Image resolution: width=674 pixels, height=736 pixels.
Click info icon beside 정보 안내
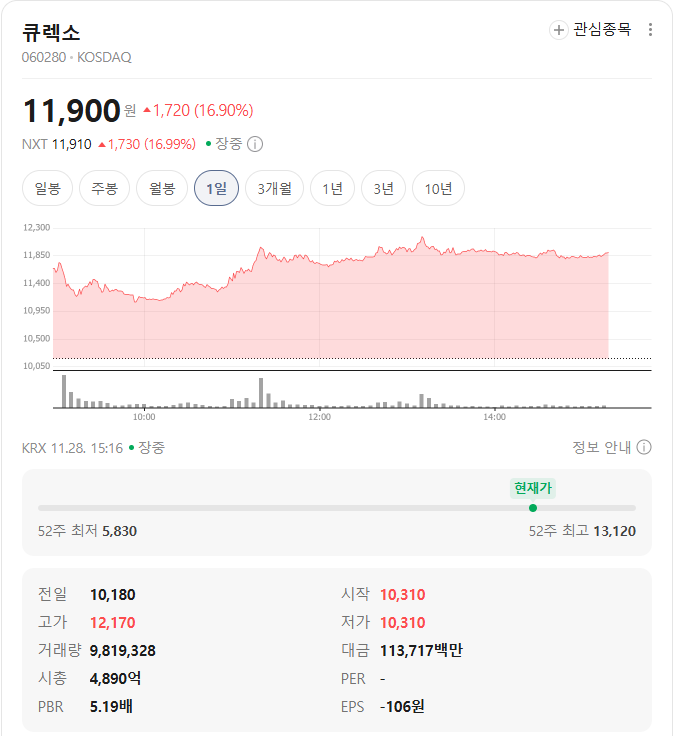pyautogui.click(x=644, y=447)
